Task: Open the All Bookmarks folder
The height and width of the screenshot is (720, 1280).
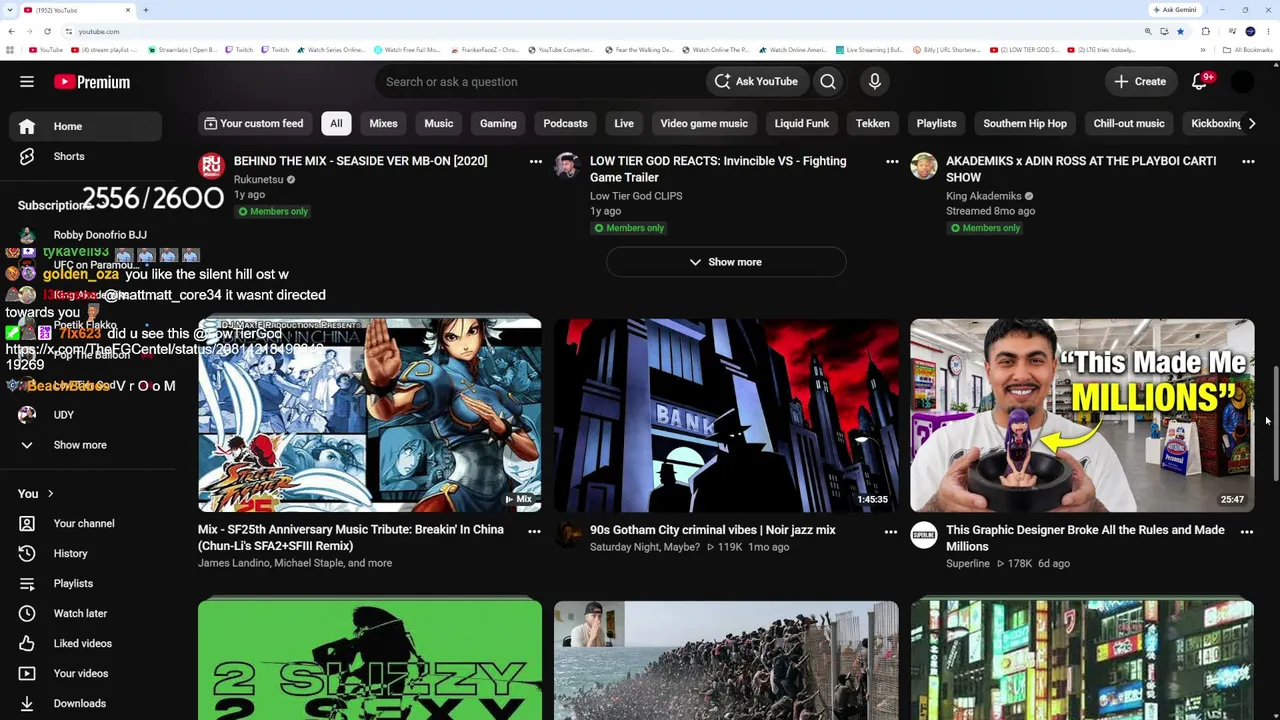Action: (x=1248, y=50)
